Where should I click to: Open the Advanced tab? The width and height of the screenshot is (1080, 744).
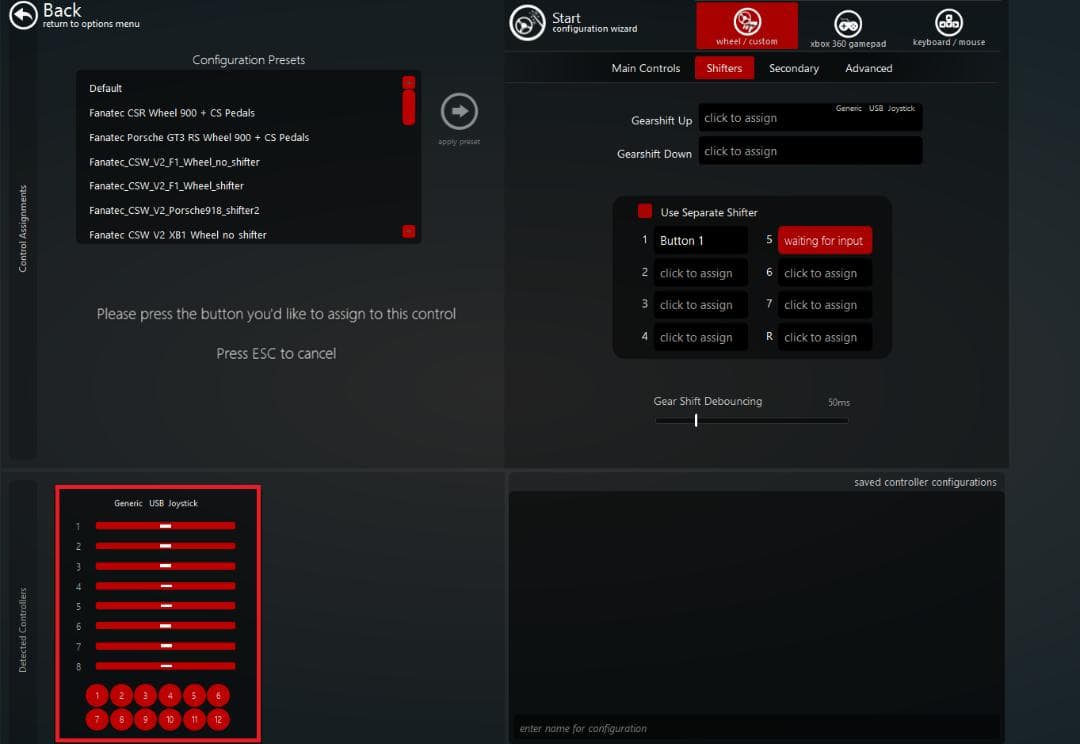click(868, 68)
